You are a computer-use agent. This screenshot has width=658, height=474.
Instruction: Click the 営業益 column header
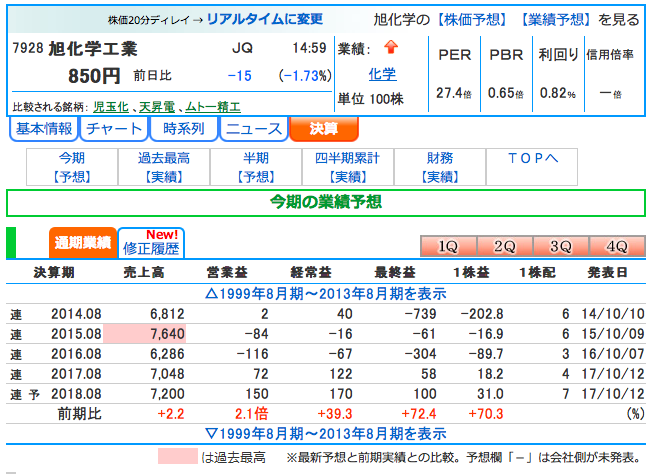227,273
